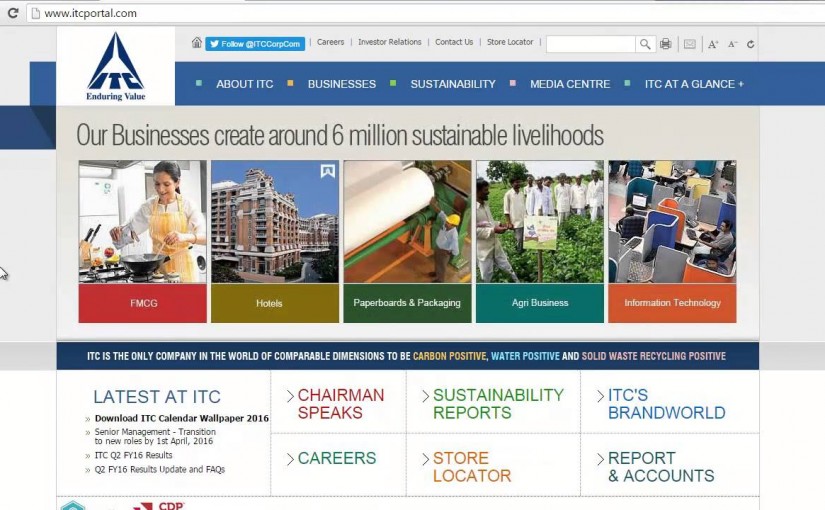Open Q2 FY16 Results Update and FAQs

coord(160,469)
